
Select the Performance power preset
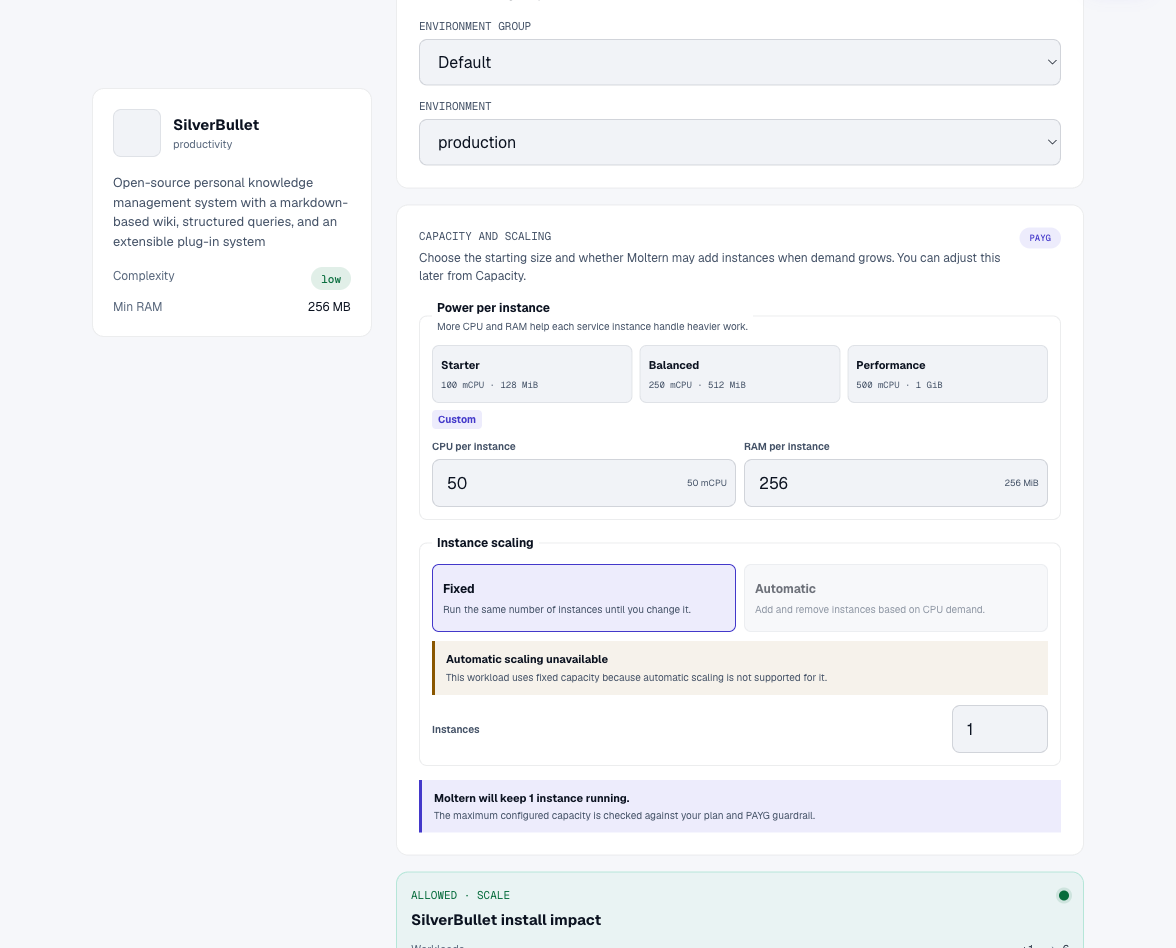tap(947, 374)
